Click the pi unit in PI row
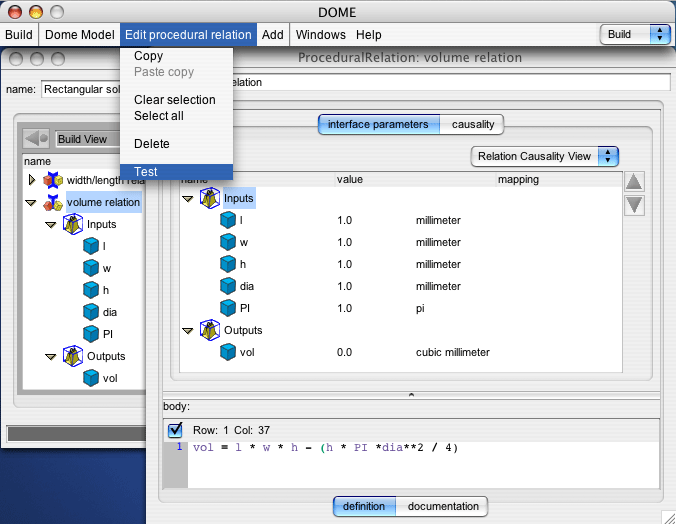 pos(420,309)
